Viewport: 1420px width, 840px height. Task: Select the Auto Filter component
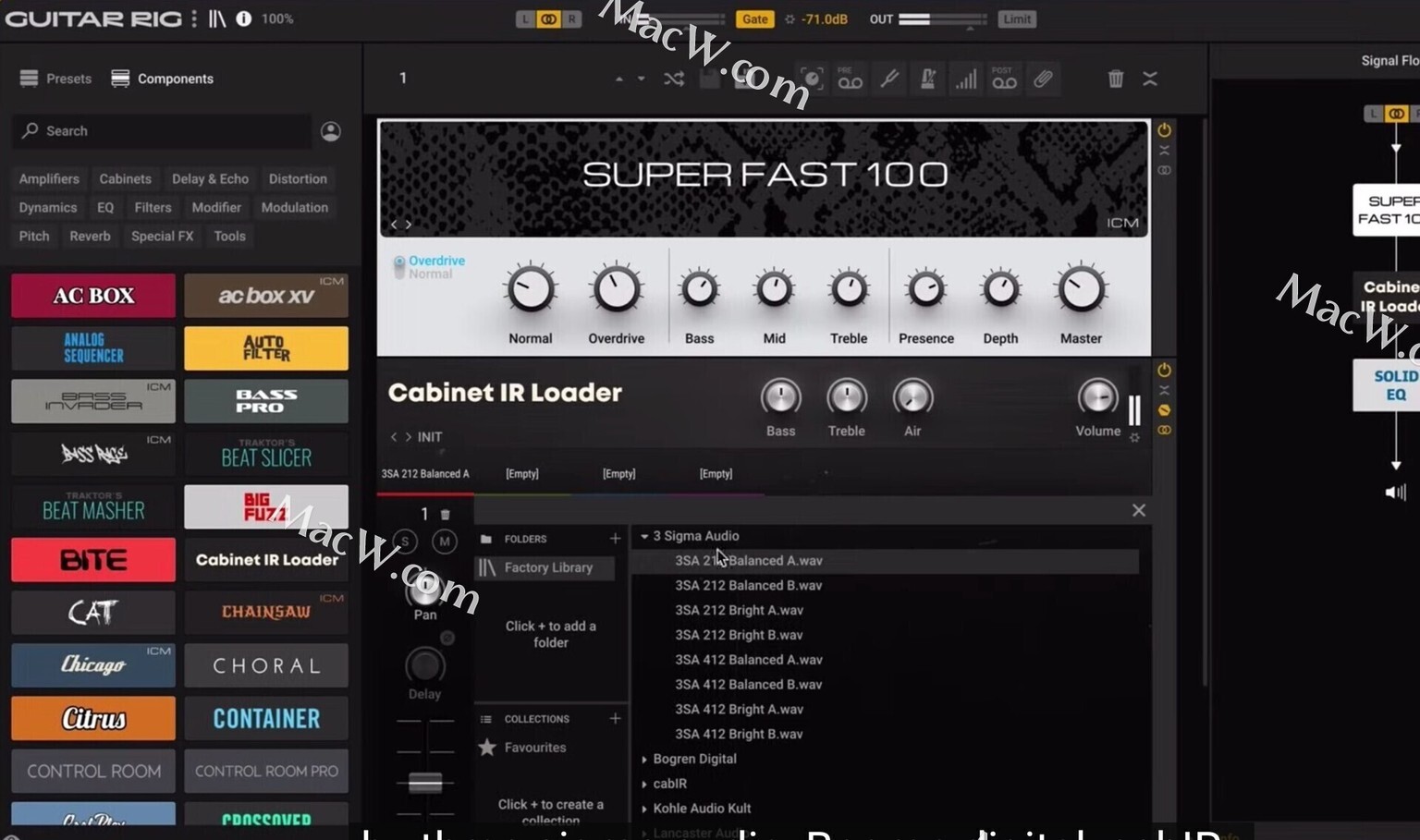tap(266, 348)
